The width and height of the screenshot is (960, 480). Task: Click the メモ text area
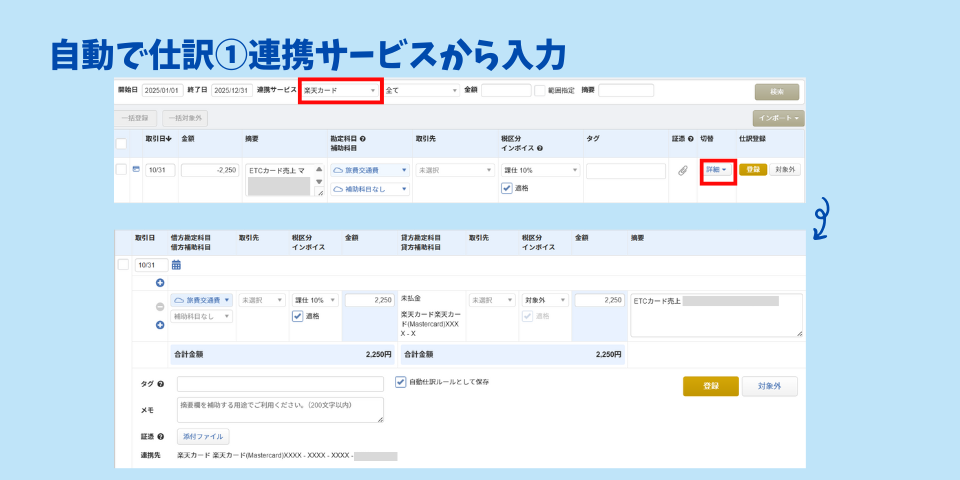point(280,409)
